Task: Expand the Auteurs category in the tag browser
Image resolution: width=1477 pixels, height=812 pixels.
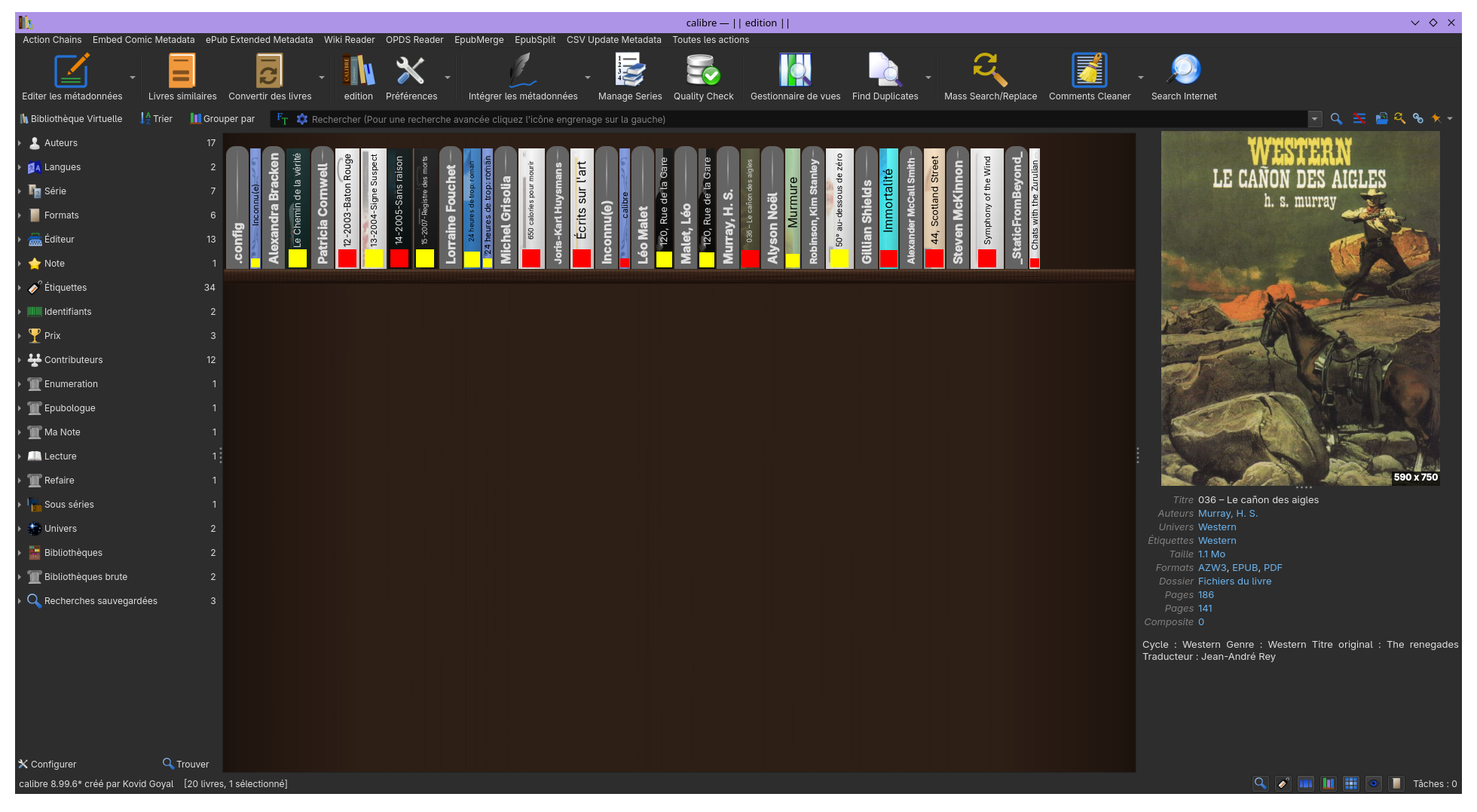Action: (20, 143)
